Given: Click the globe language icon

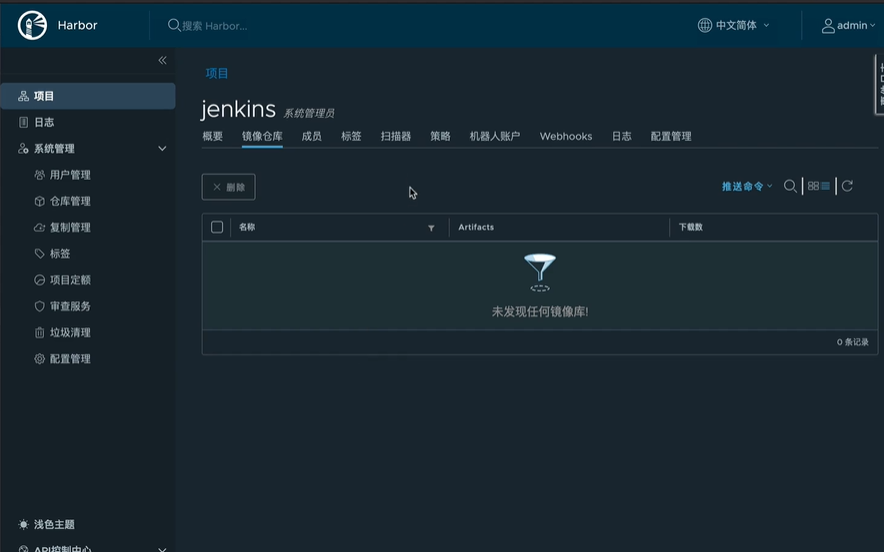Looking at the screenshot, I should (x=705, y=25).
